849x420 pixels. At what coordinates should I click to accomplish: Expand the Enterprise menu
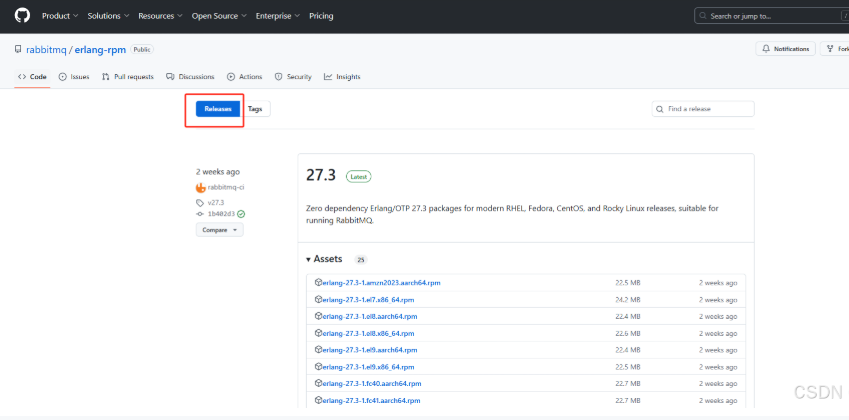tap(278, 16)
